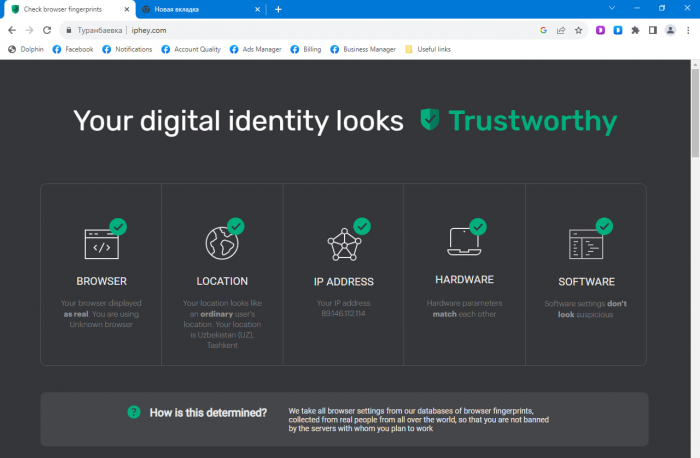The height and width of the screenshot is (458, 700).
Task: Click the Location globe icon
Action: click(221, 243)
